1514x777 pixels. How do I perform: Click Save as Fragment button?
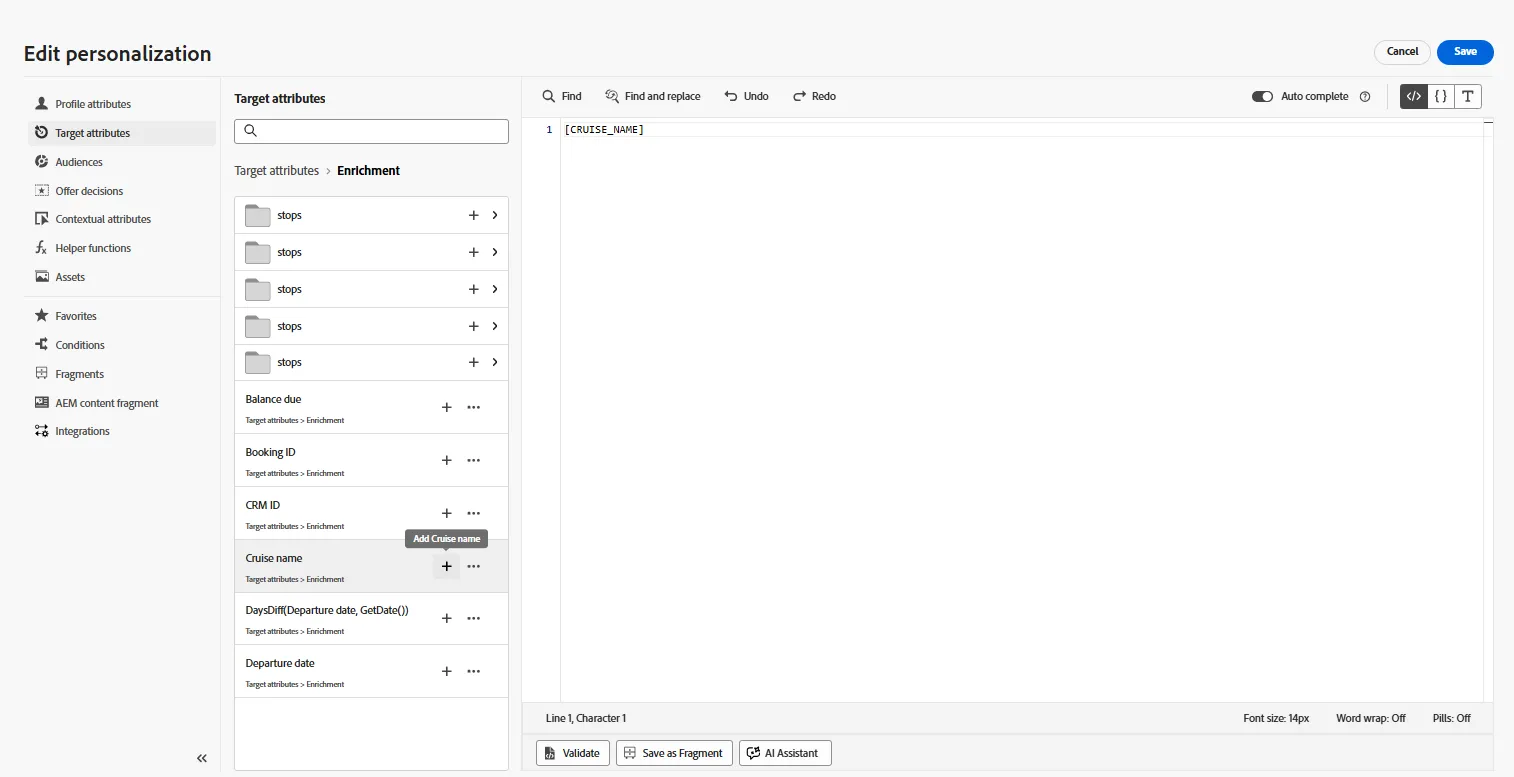(675, 753)
